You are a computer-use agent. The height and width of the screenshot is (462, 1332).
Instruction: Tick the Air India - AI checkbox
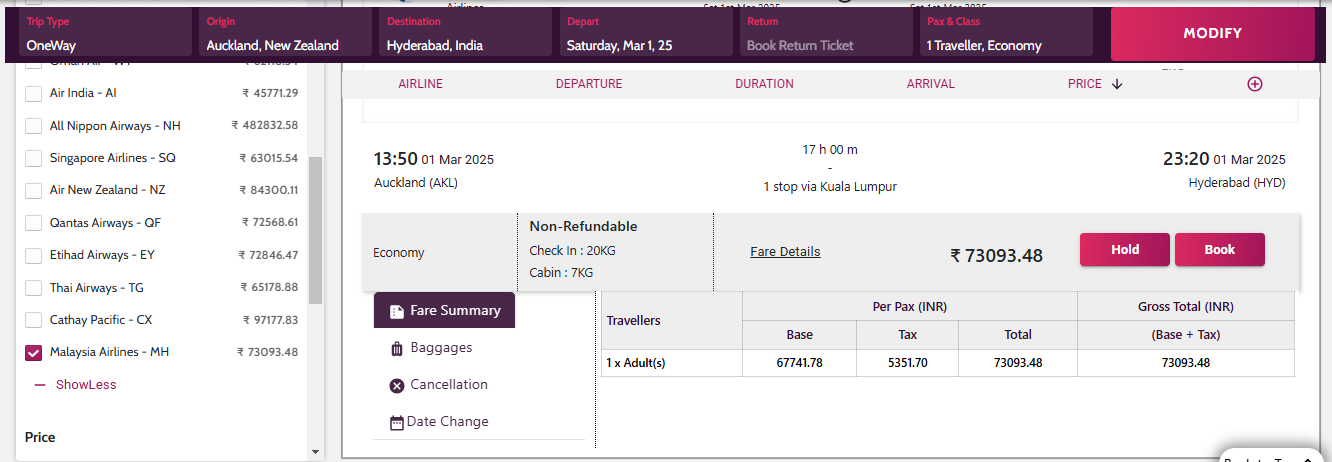33,93
